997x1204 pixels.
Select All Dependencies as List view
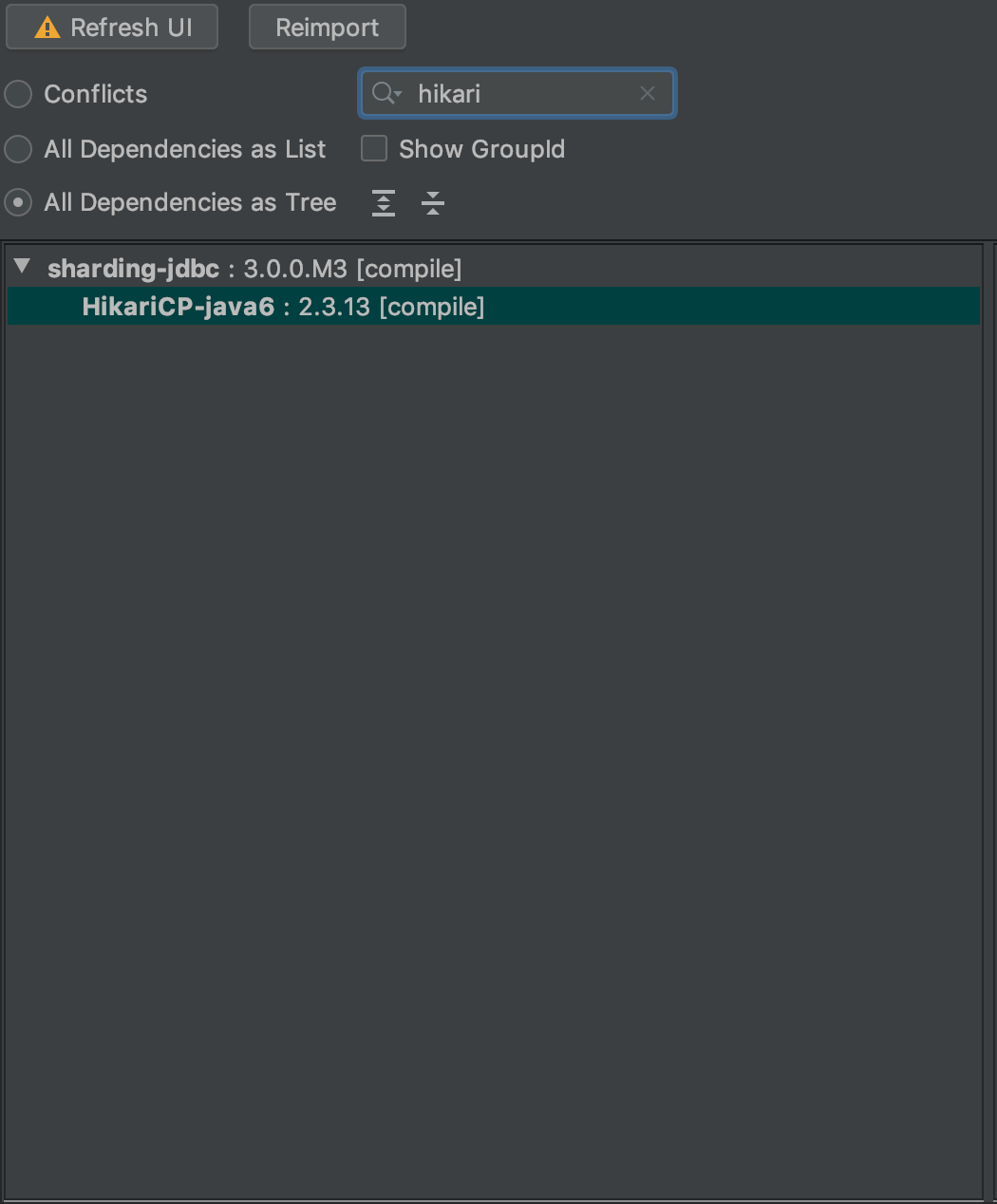[17, 149]
